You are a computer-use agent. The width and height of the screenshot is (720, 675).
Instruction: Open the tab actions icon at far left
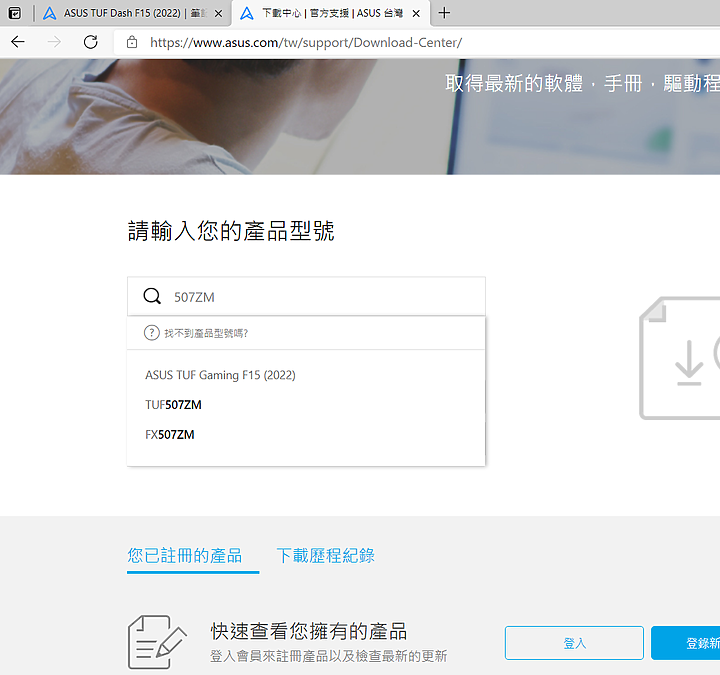coord(15,13)
